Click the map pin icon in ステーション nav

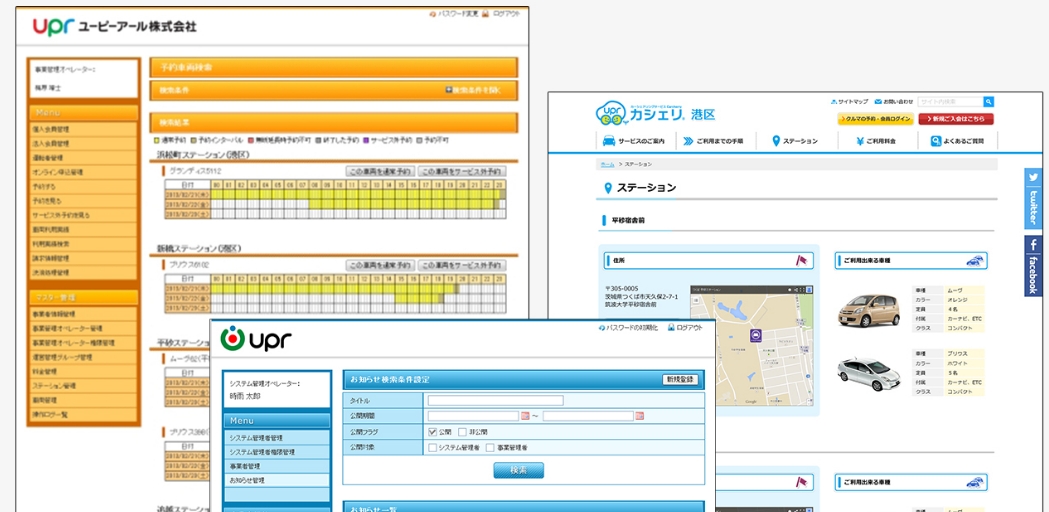click(x=776, y=141)
